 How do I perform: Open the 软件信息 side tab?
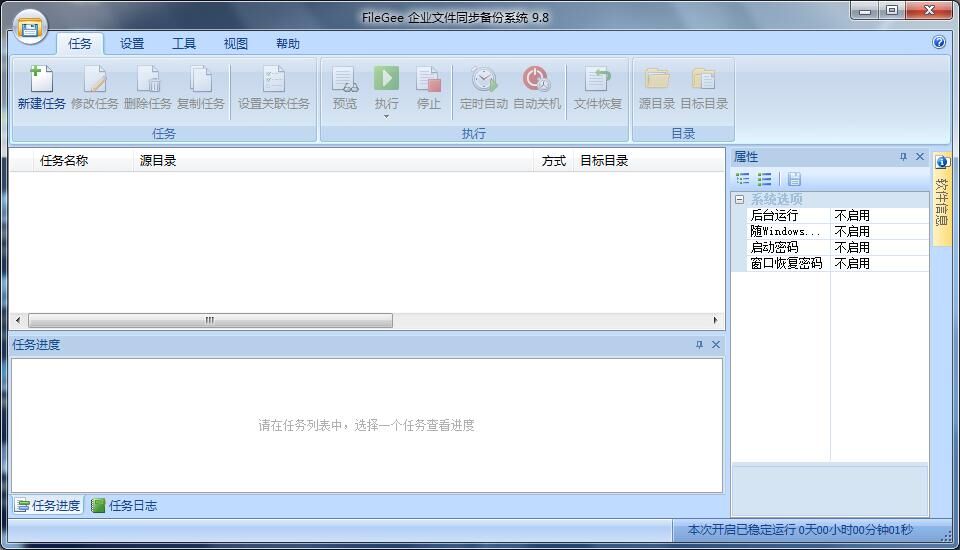[942, 198]
